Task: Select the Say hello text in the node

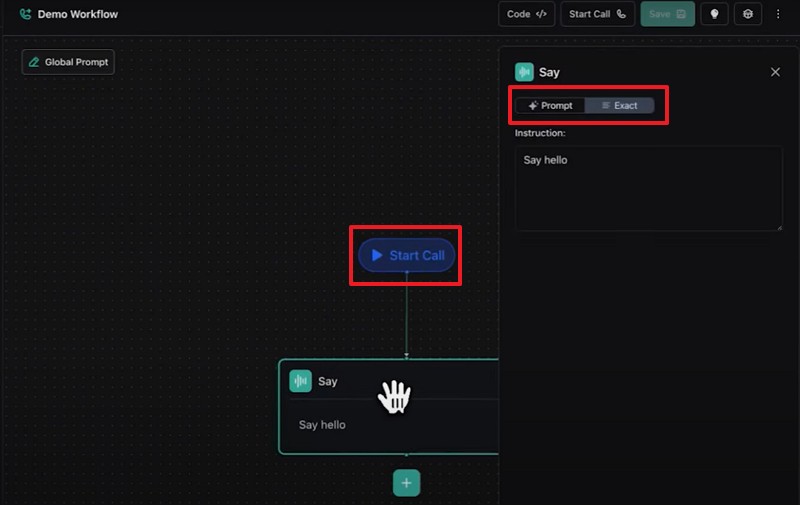Action: pyautogui.click(x=322, y=425)
